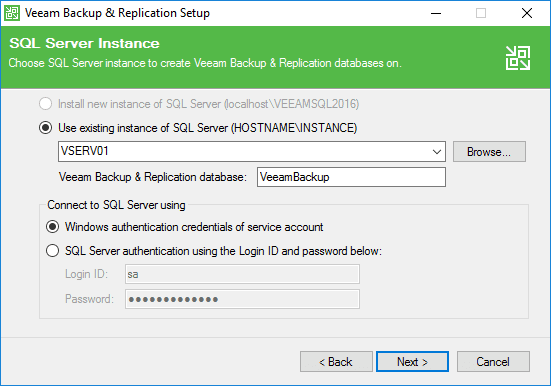The width and height of the screenshot is (551, 386).
Task: Expand the VSERV01 instance dropdown arrow
Action: pos(437,152)
